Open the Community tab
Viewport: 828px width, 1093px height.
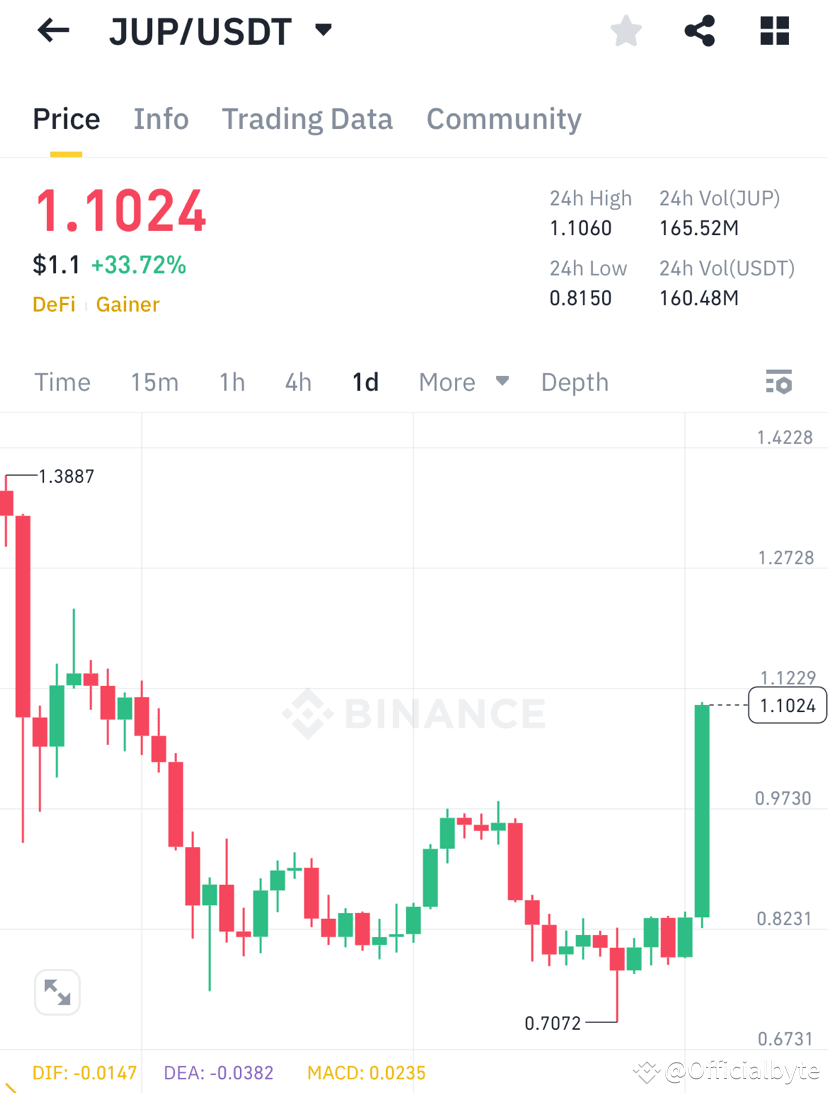[x=504, y=119]
